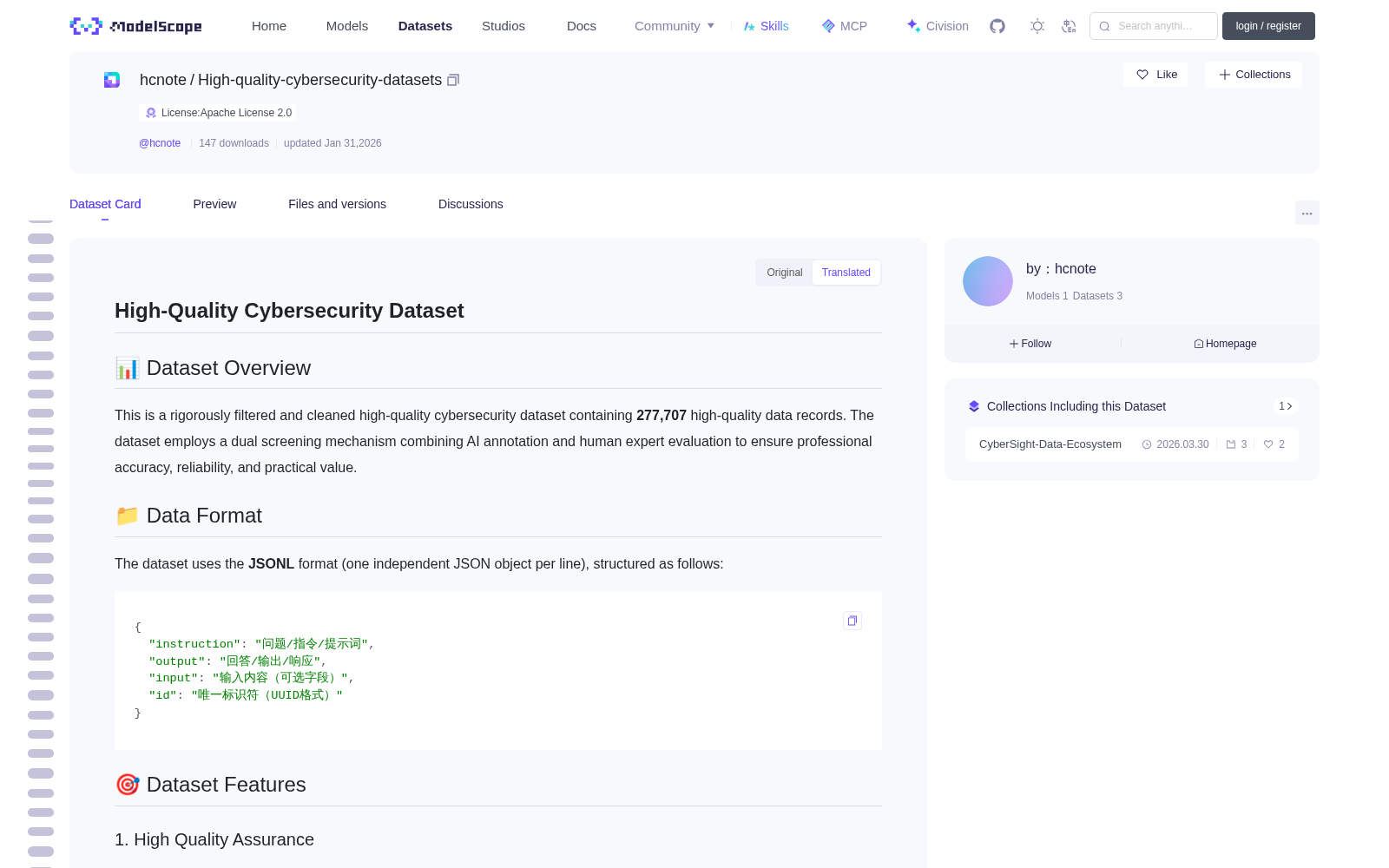Switch to Files and versions tab

tap(337, 204)
